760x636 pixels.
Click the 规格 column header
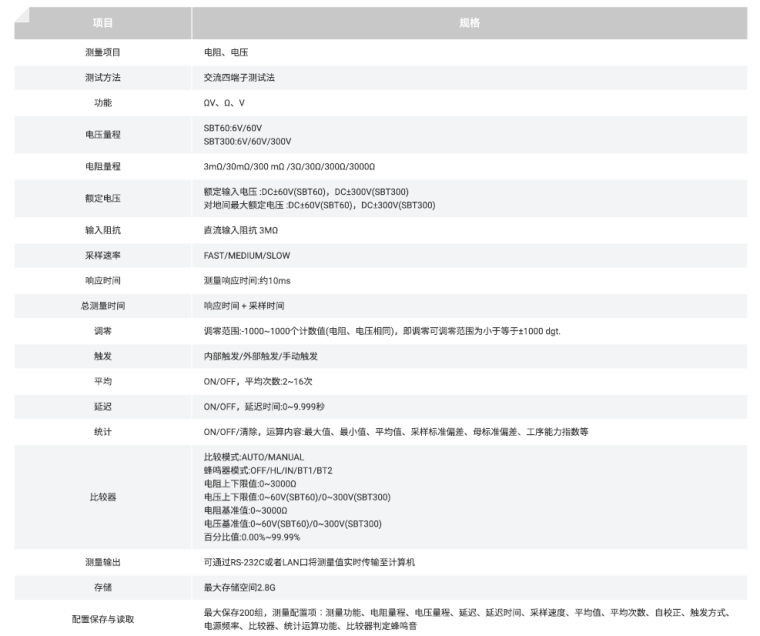[470, 22]
